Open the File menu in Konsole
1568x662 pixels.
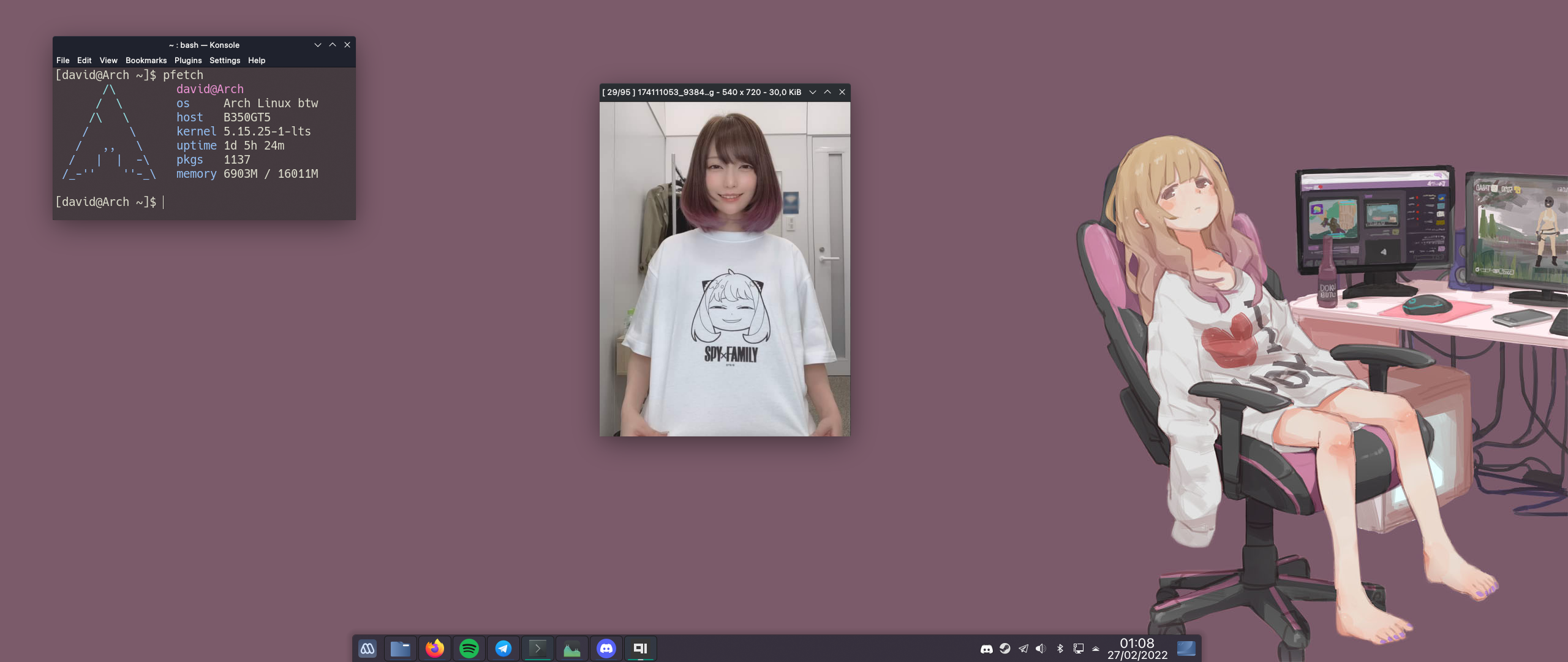click(62, 60)
